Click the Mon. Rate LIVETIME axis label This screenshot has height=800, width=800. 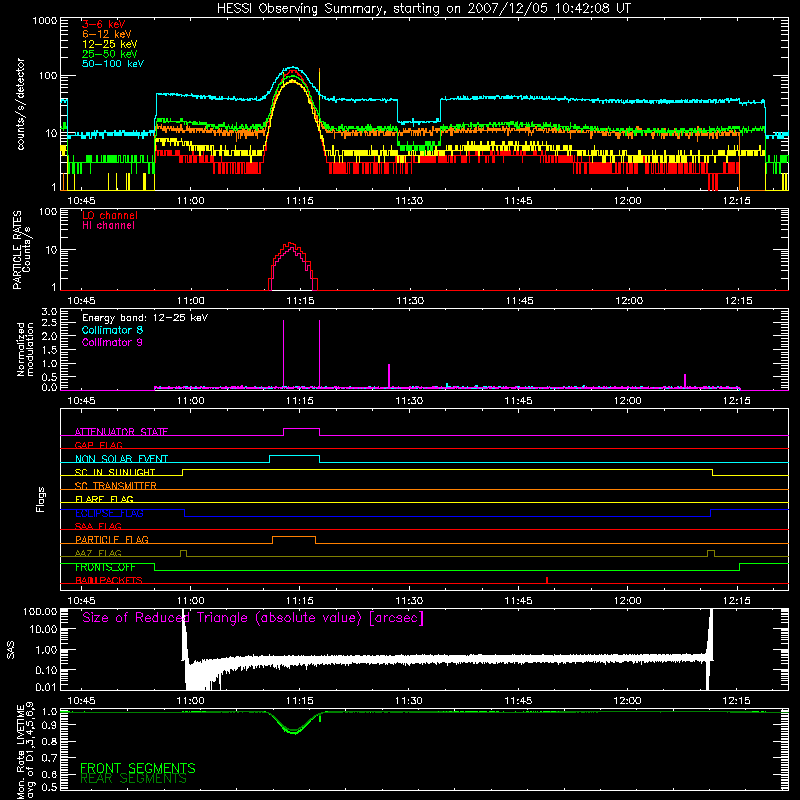pyautogui.click(x=25, y=751)
